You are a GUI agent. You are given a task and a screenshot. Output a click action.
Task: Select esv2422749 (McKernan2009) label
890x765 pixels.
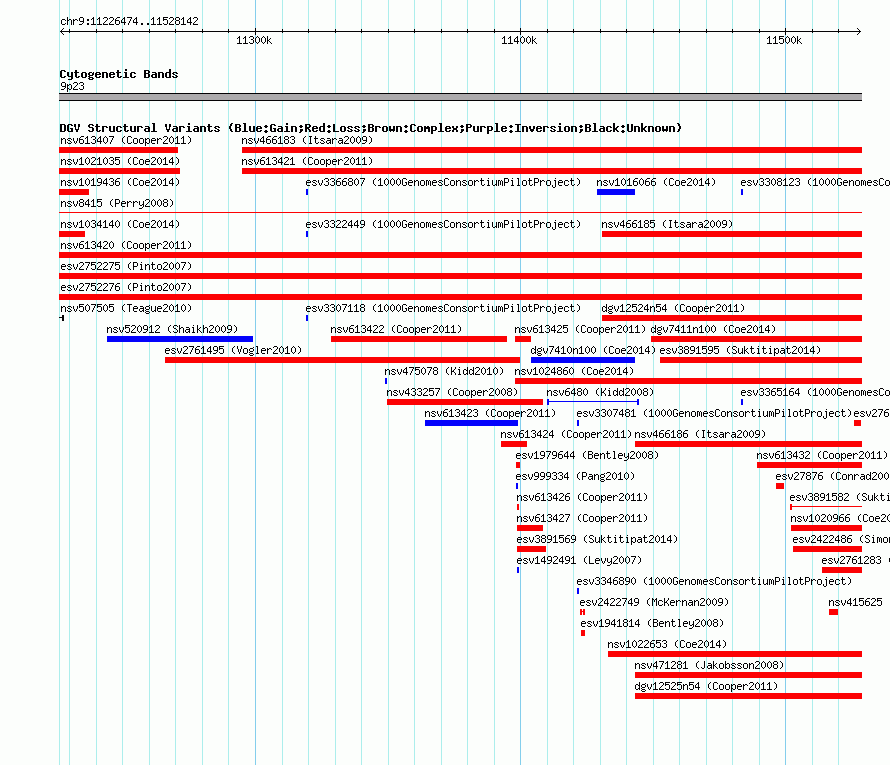654,602
